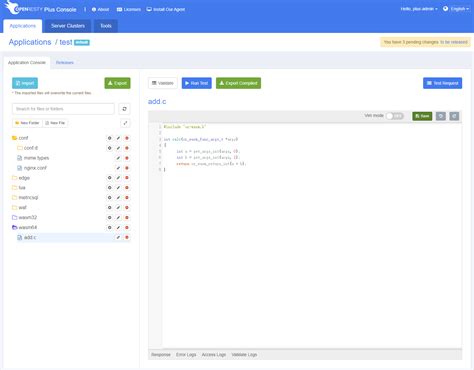Switch to the Server Clusters tab

(68, 26)
